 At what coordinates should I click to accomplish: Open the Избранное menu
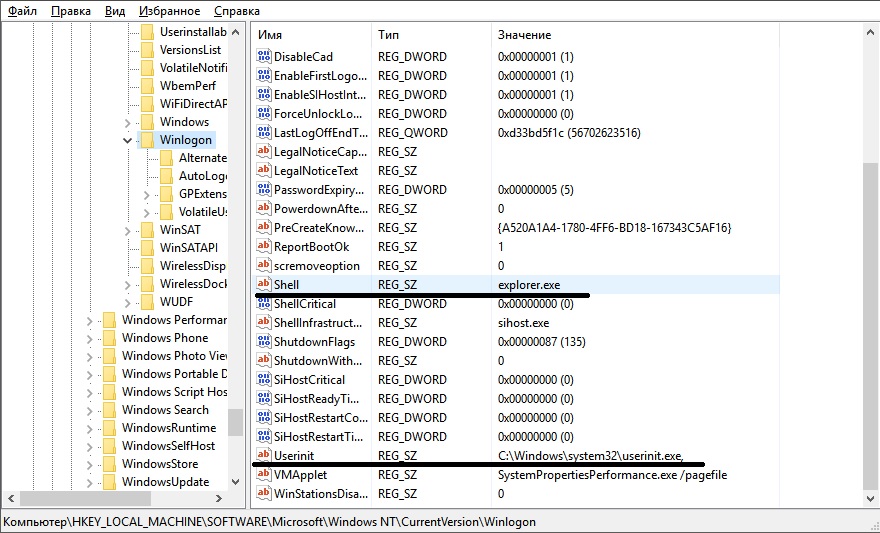(x=169, y=11)
